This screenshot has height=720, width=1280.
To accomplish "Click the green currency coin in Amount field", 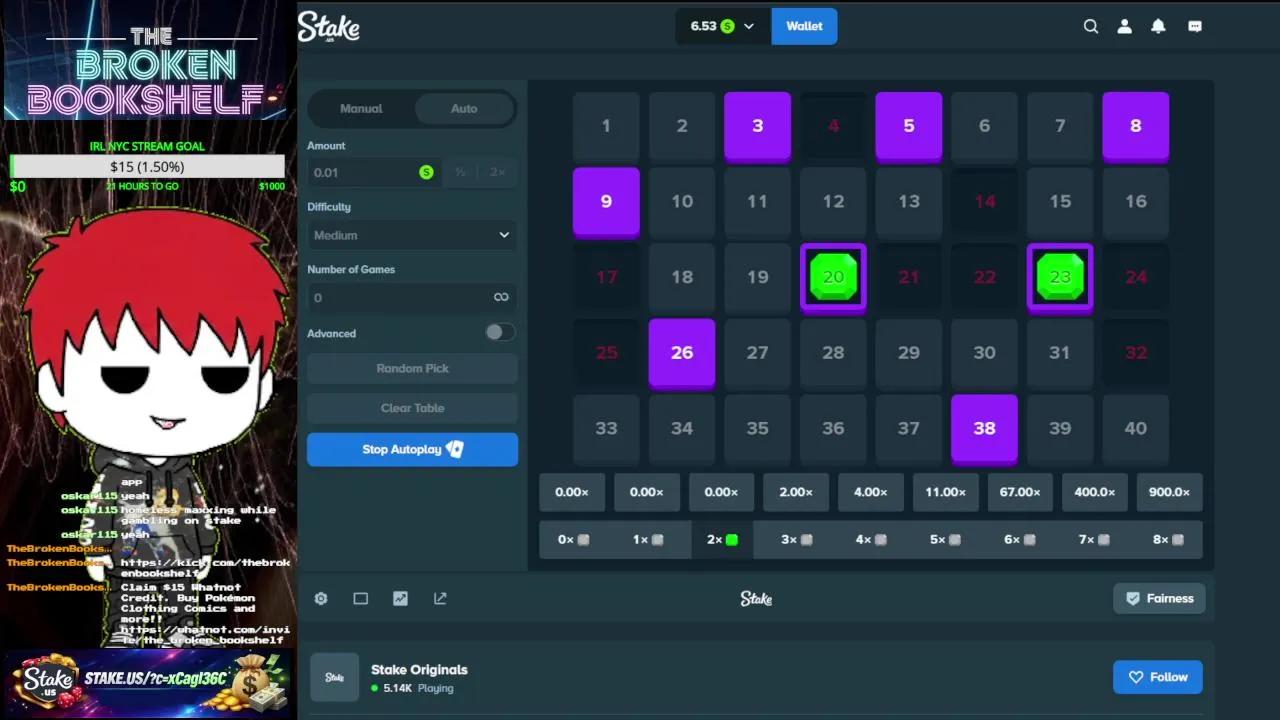I will pyautogui.click(x=426, y=172).
